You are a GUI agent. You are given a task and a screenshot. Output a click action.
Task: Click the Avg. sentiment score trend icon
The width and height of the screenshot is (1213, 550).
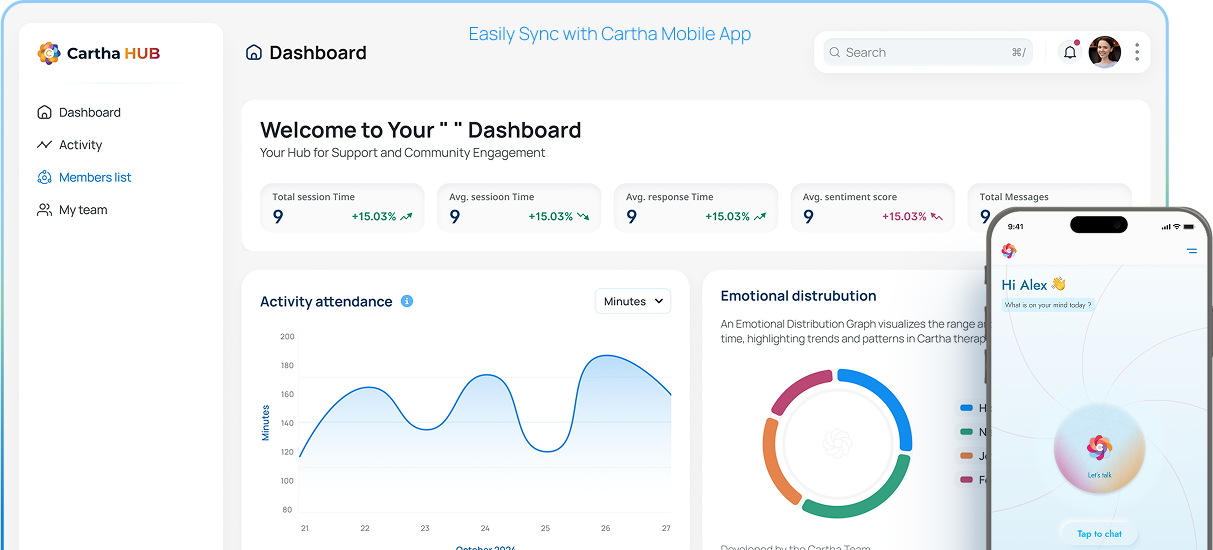[937, 216]
